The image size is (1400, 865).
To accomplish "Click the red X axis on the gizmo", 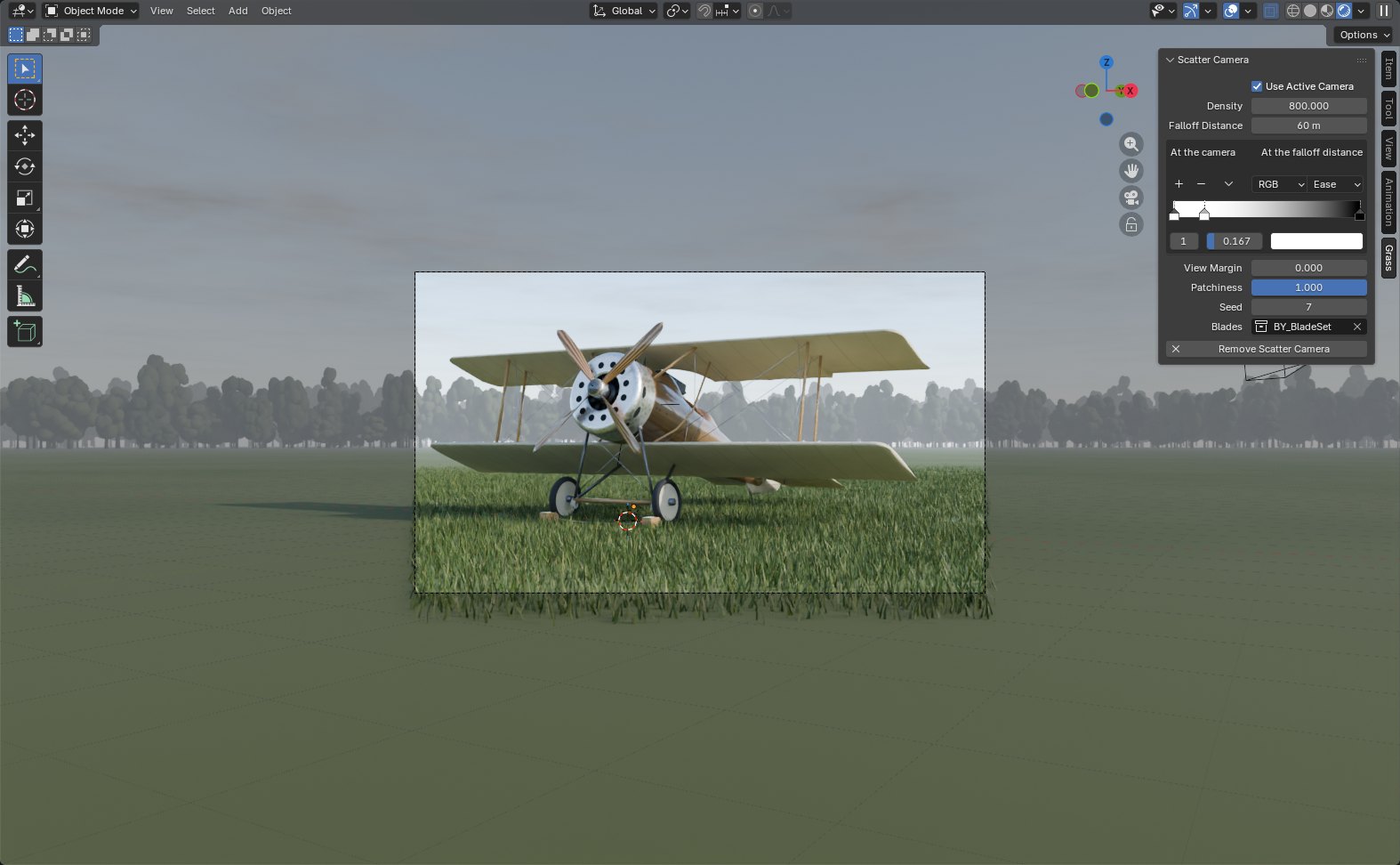I will [1130, 91].
